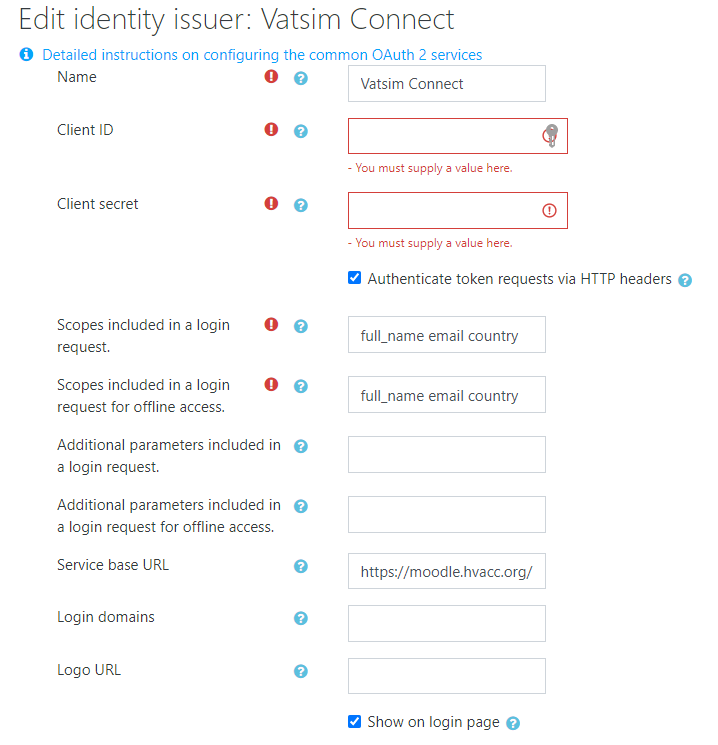This screenshot has height=745, width=718.
Task: Click help icon beside Client secret
Action: click(x=300, y=205)
